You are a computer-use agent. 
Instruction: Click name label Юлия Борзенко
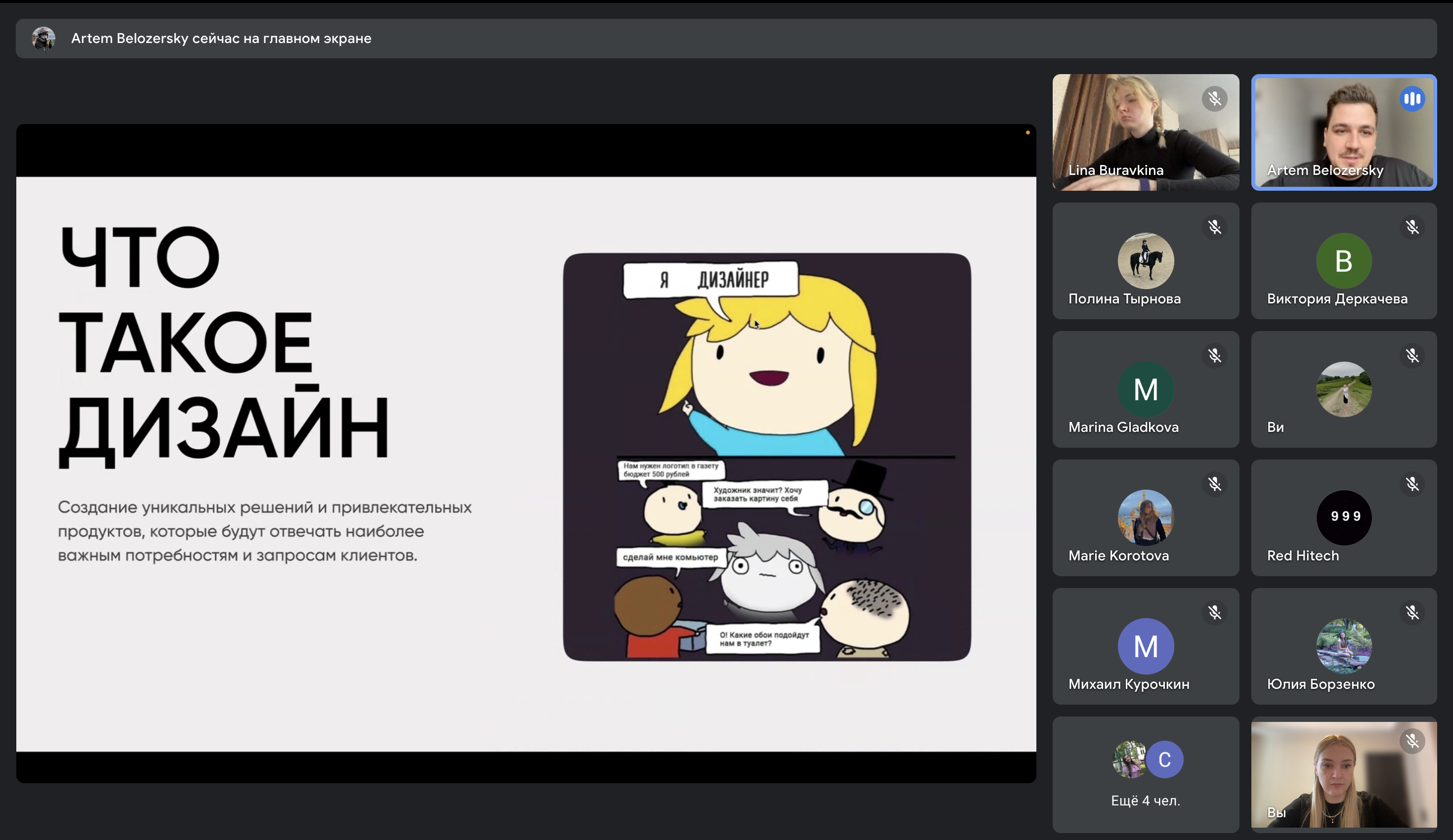click(1321, 684)
